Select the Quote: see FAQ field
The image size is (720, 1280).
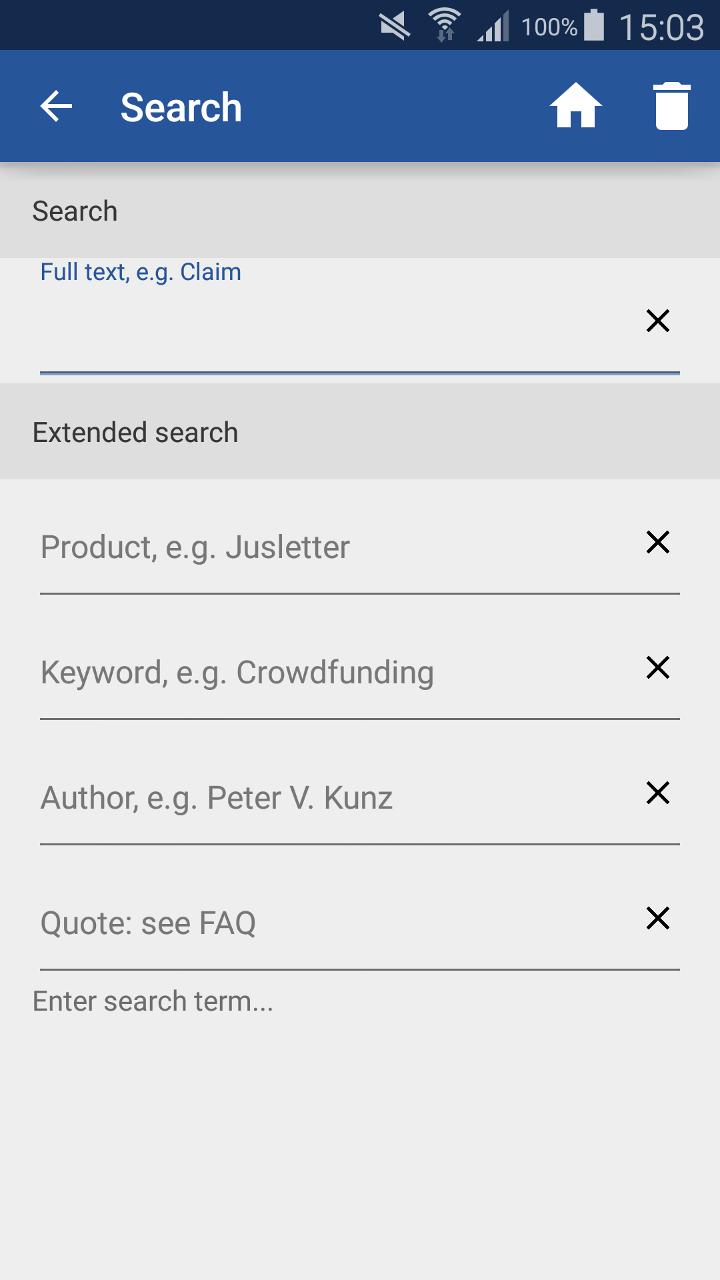click(330, 922)
